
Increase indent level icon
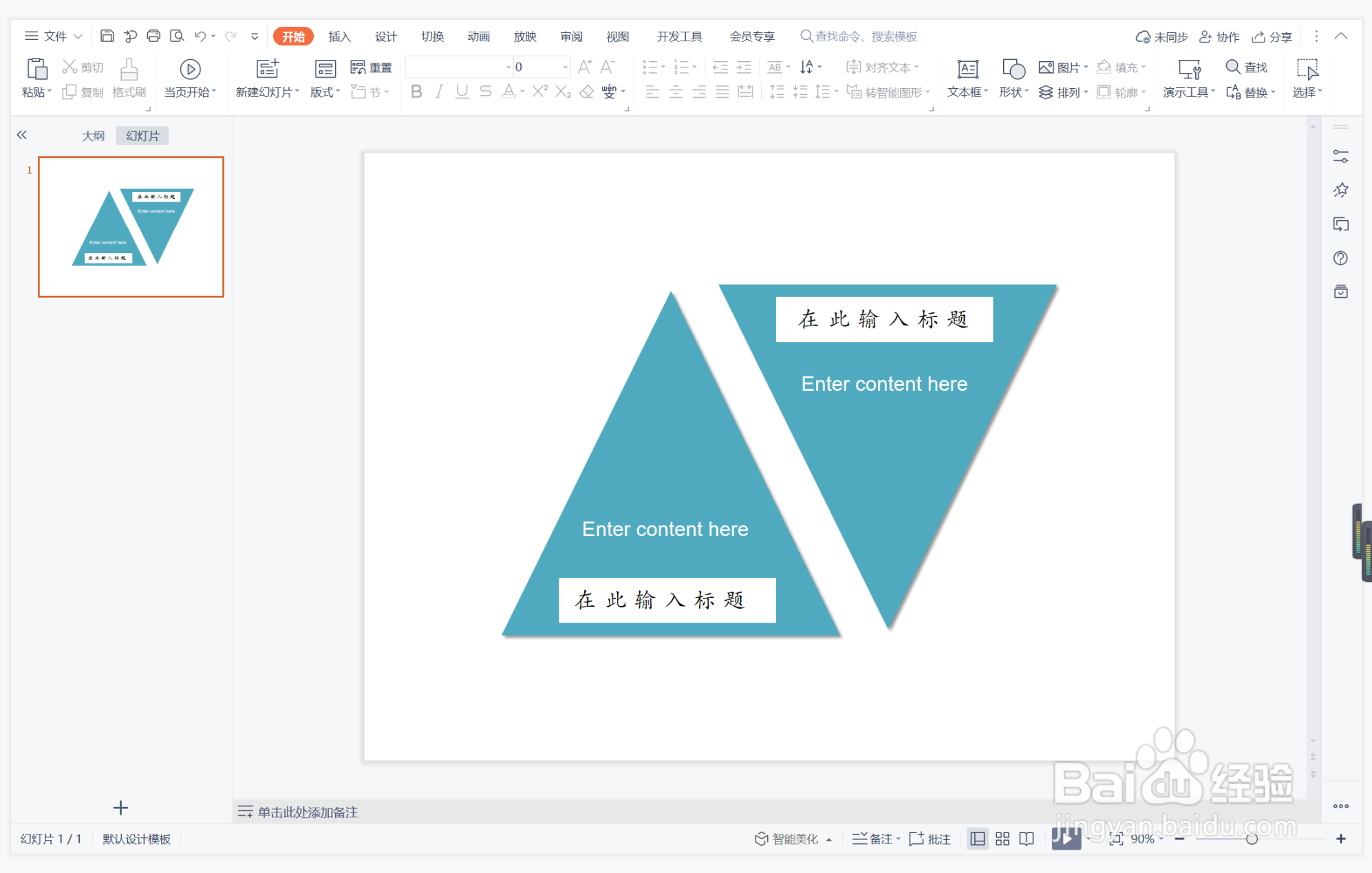[x=744, y=67]
